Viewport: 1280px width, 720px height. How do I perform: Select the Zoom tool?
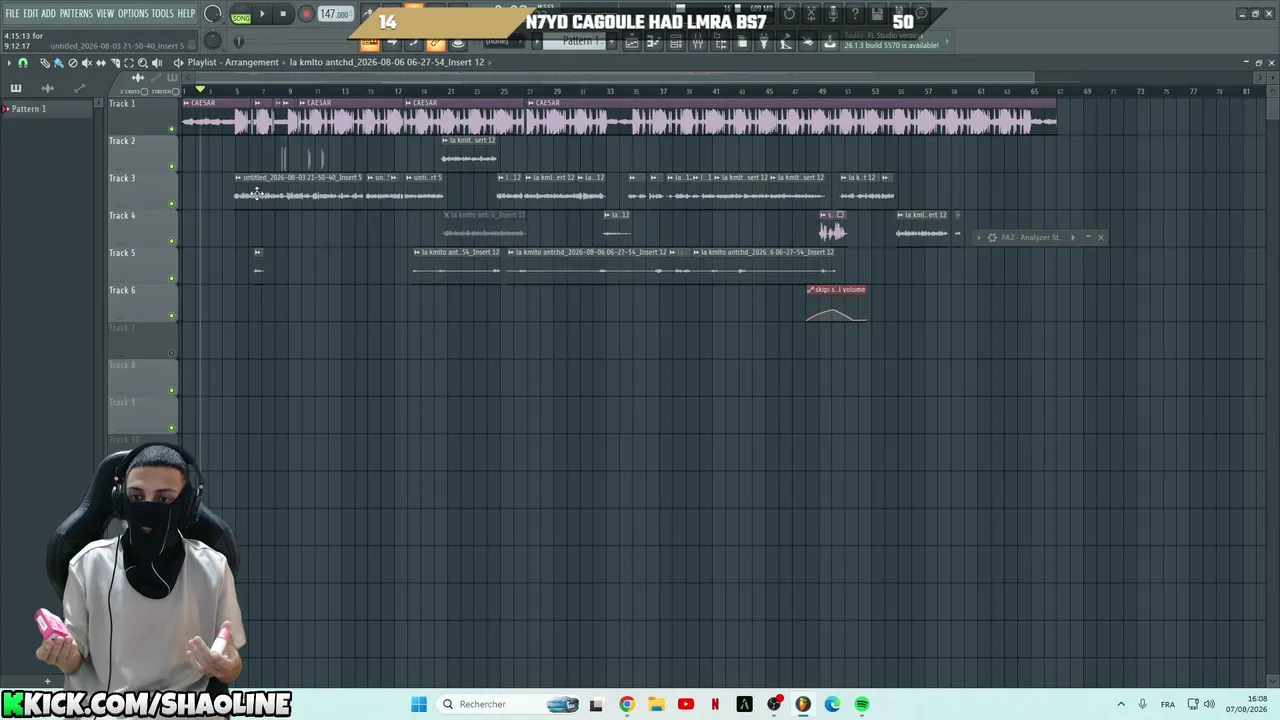pos(143,62)
